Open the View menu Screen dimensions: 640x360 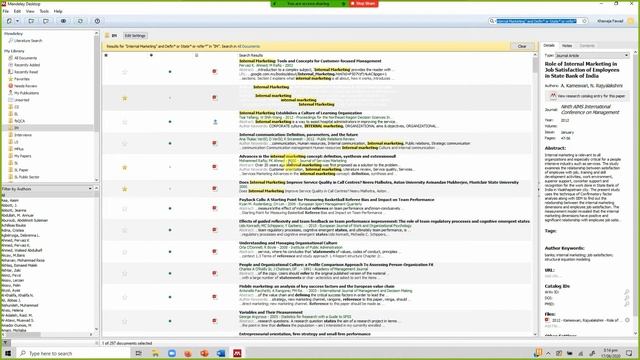click(x=30, y=11)
